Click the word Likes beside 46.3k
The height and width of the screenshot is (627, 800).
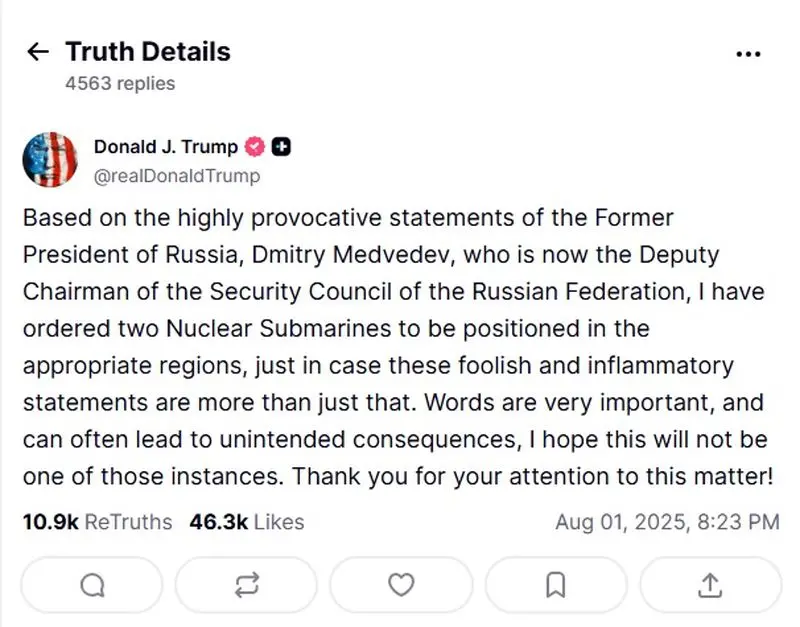(x=279, y=522)
